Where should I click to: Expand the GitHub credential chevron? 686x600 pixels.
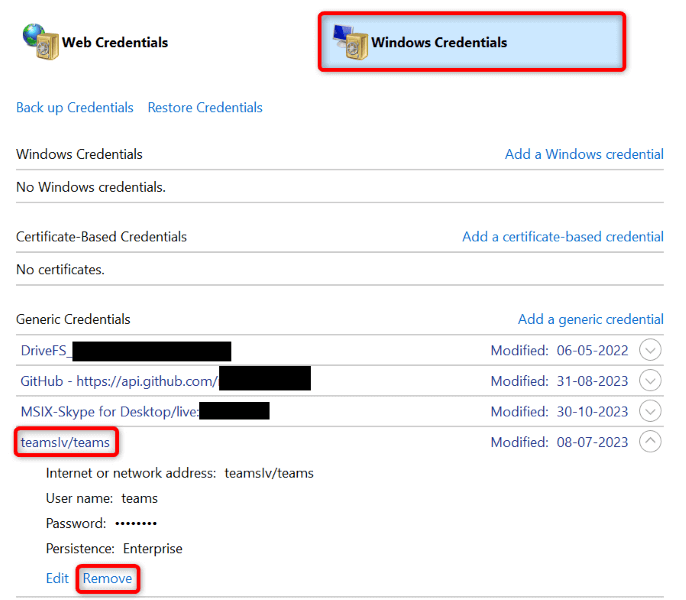click(x=650, y=381)
